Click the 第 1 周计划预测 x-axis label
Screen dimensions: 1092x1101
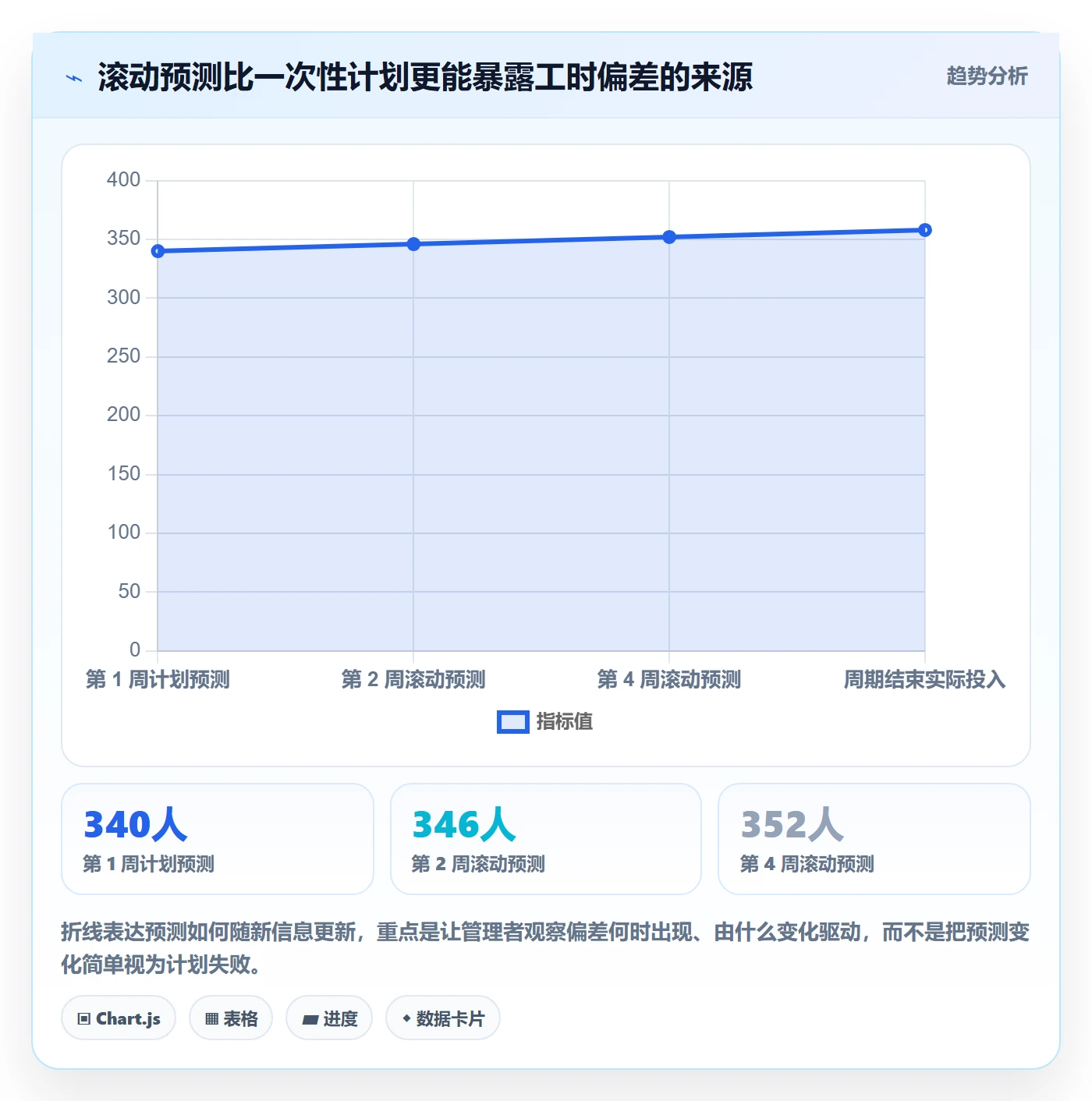[x=158, y=680]
